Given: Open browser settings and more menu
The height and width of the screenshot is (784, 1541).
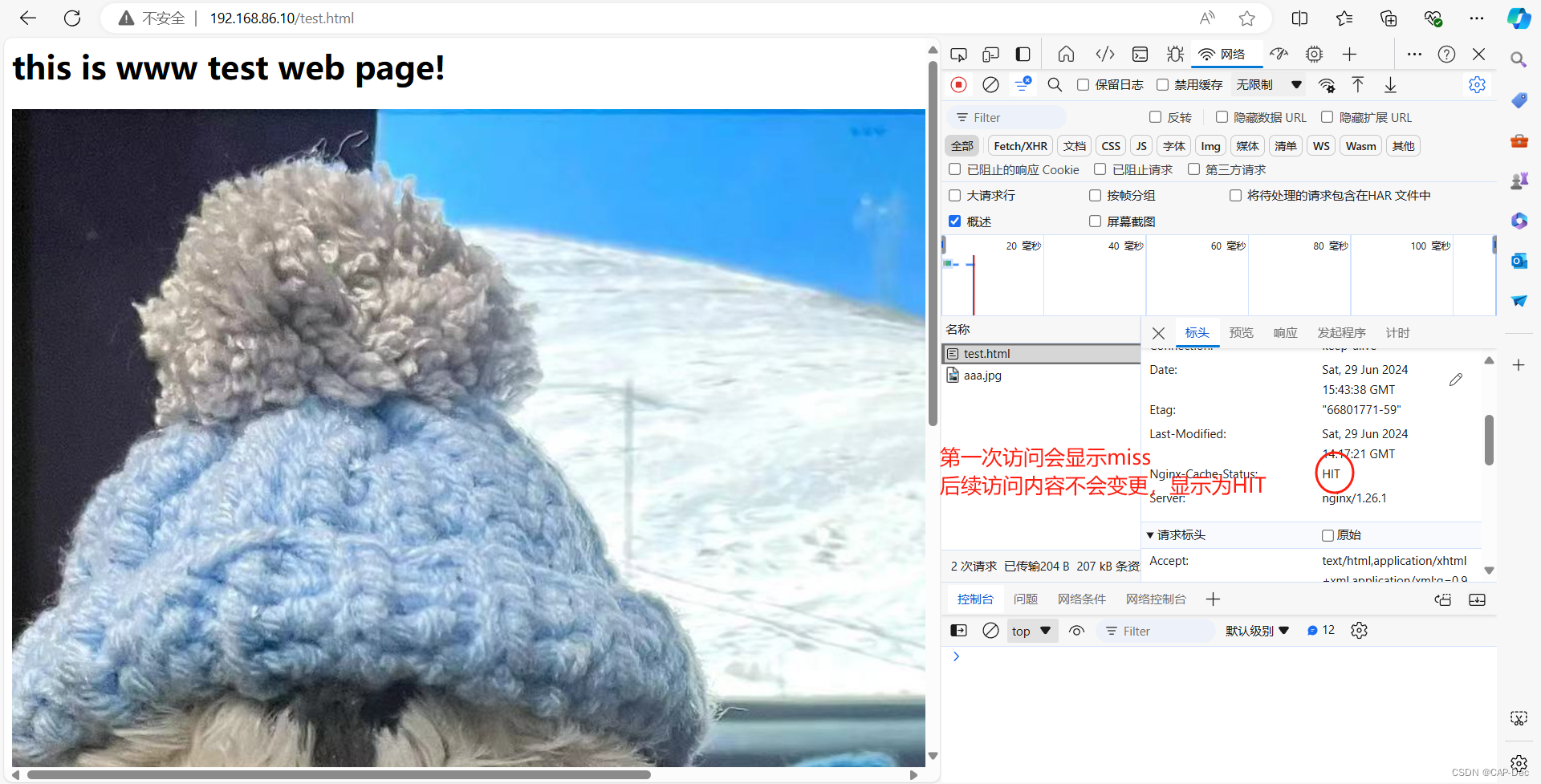Looking at the screenshot, I should (1477, 18).
